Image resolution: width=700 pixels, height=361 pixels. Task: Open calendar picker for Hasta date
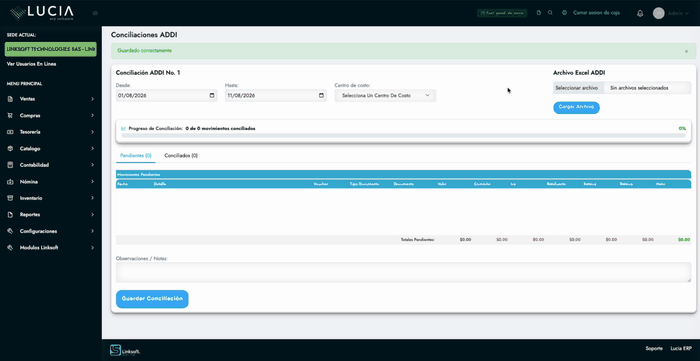tap(321, 95)
